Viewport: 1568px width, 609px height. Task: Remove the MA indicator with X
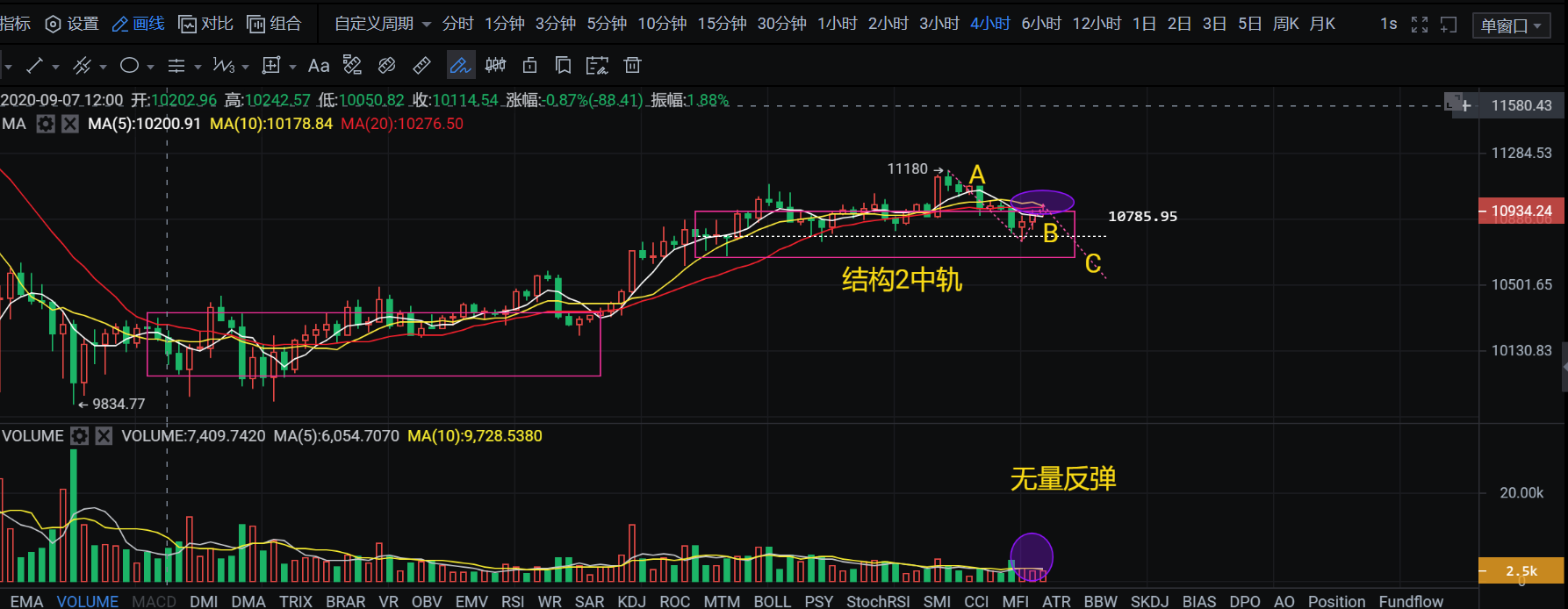[x=70, y=124]
